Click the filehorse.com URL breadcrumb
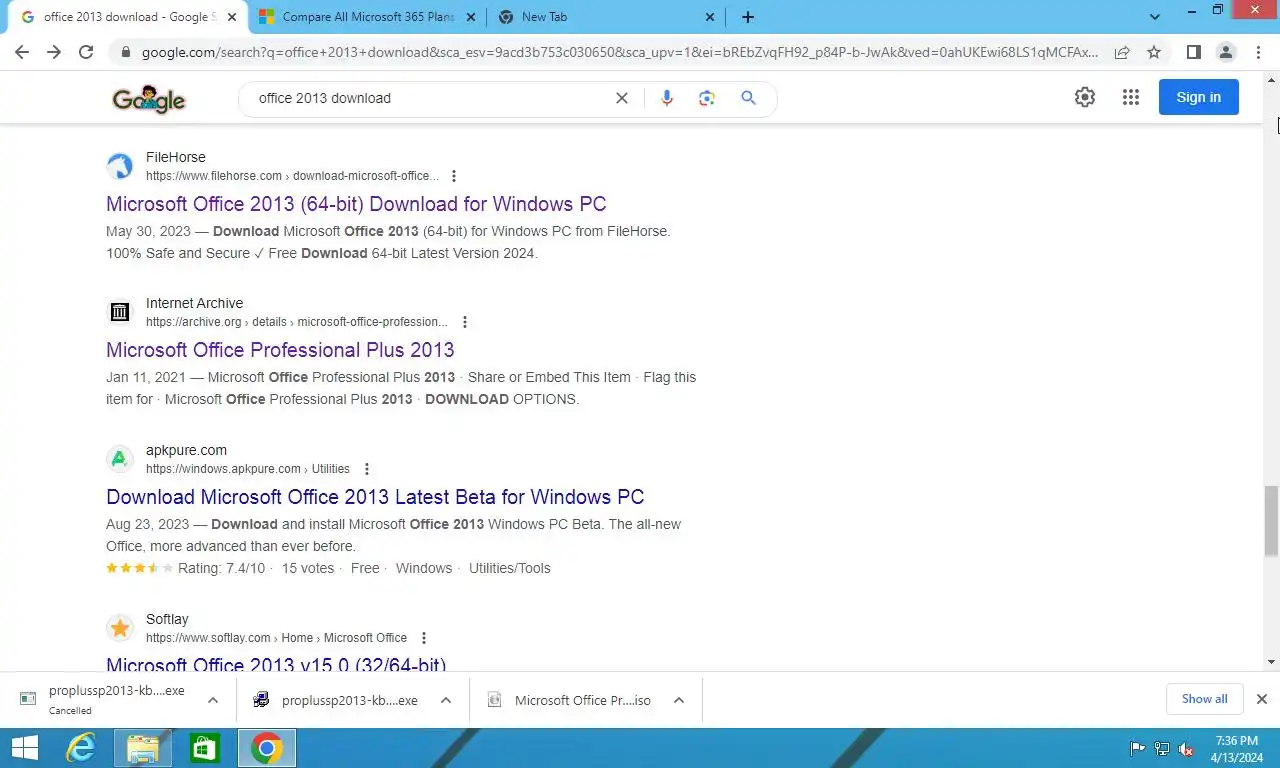This screenshot has height=768, width=1280. click(x=292, y=176)
